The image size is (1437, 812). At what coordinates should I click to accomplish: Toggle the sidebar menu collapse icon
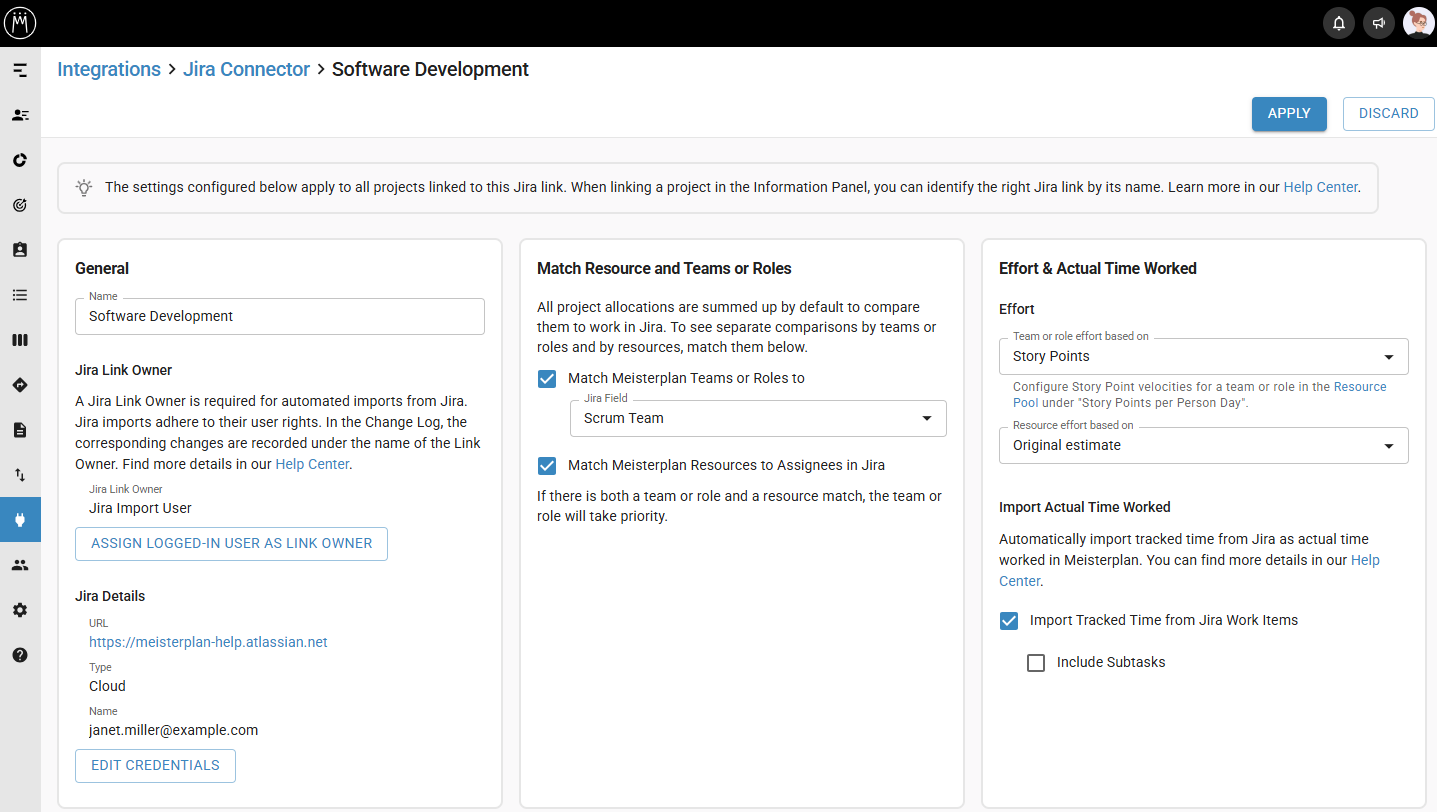pos(20,70)
